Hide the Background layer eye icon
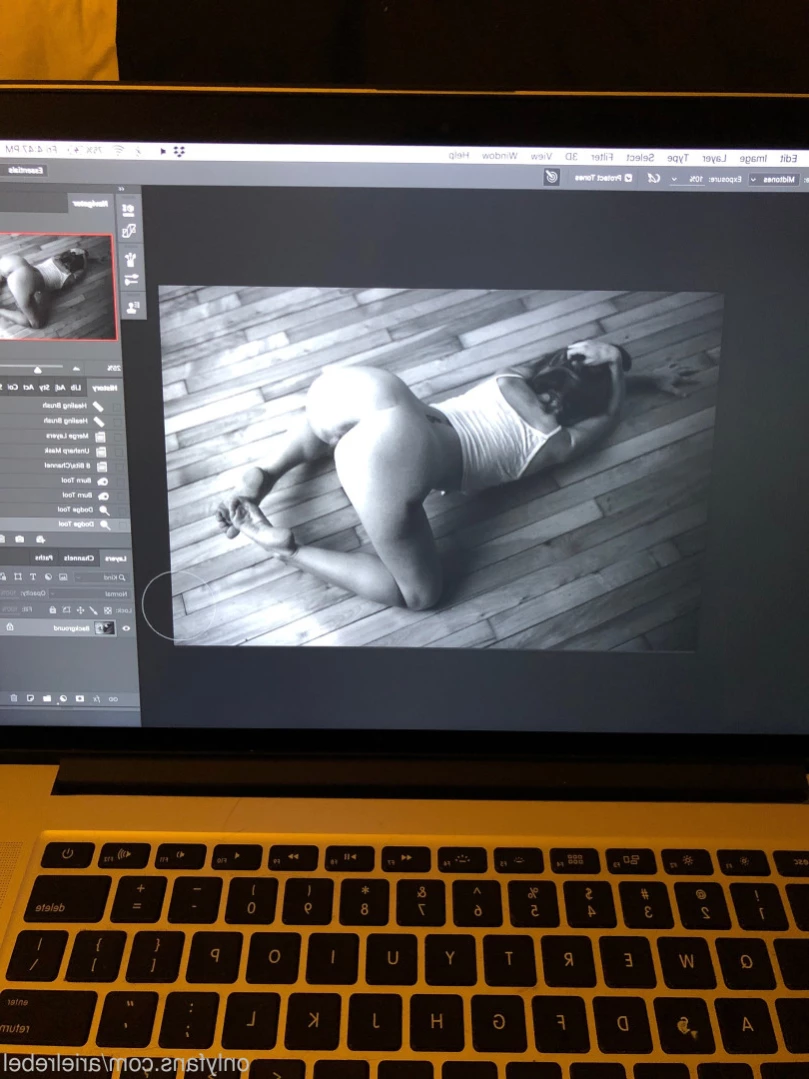This screenshot has width=809, height=1079. pyautogui.click(x=126, y=628)
